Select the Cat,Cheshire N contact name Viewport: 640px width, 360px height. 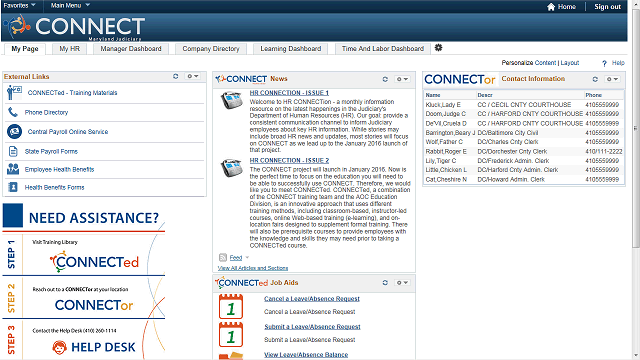pos(446,180)
